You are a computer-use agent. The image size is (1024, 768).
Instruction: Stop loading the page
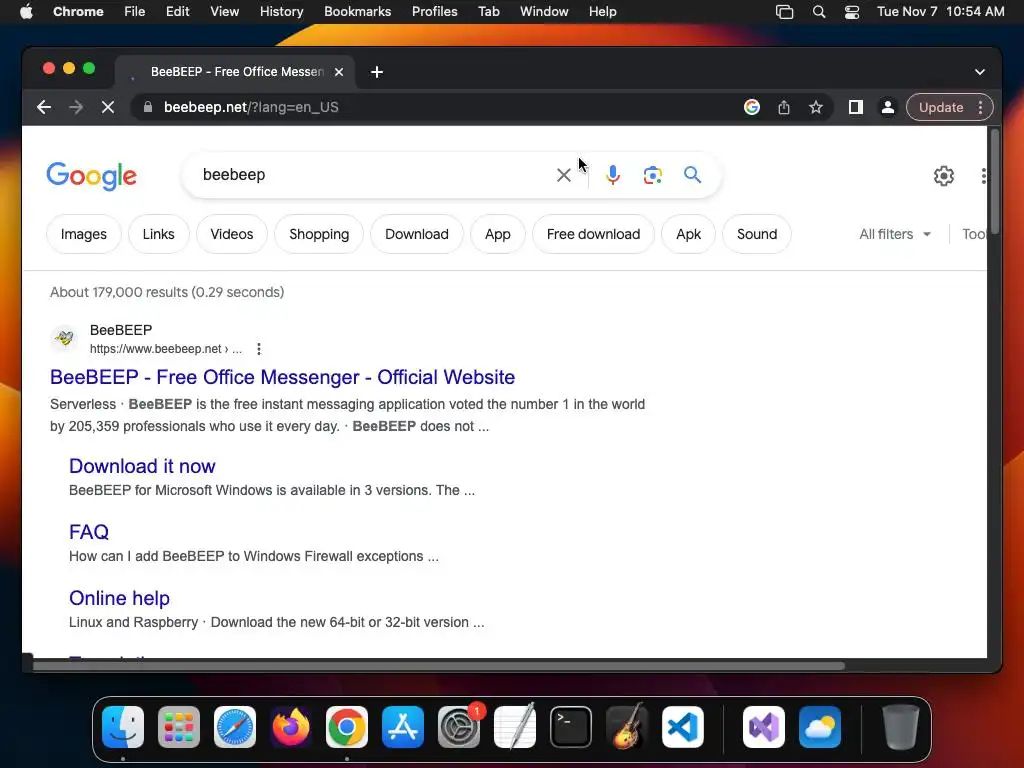108,107
